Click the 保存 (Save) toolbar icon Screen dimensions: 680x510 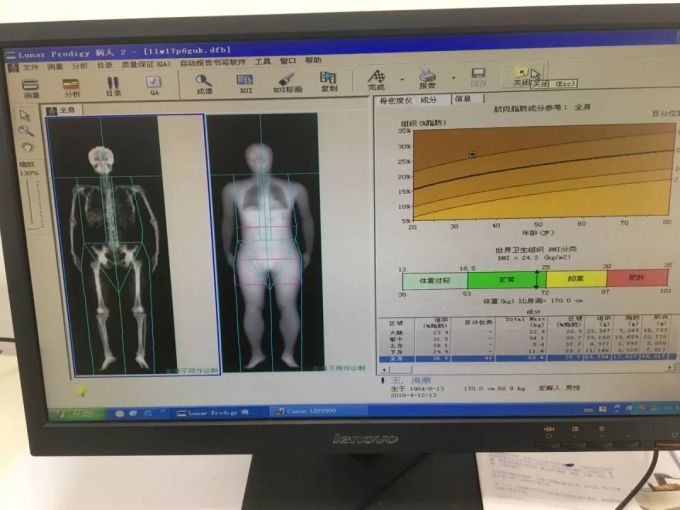tap(478, 78)
